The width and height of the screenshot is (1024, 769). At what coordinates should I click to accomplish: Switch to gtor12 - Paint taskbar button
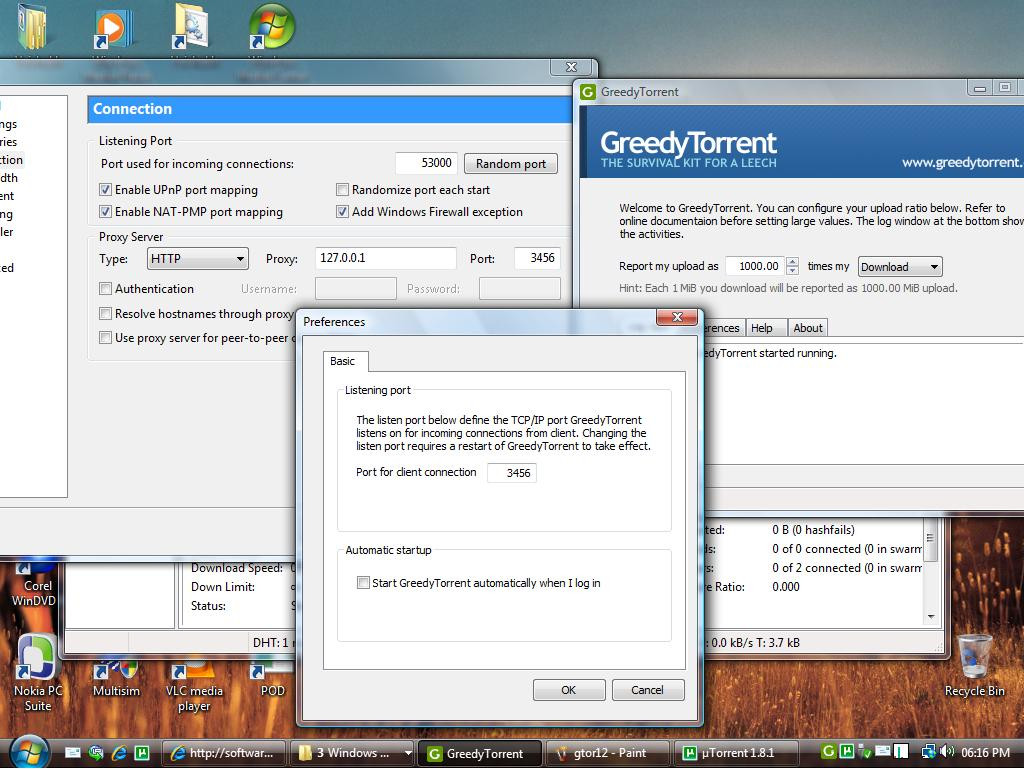click(607, 753)
